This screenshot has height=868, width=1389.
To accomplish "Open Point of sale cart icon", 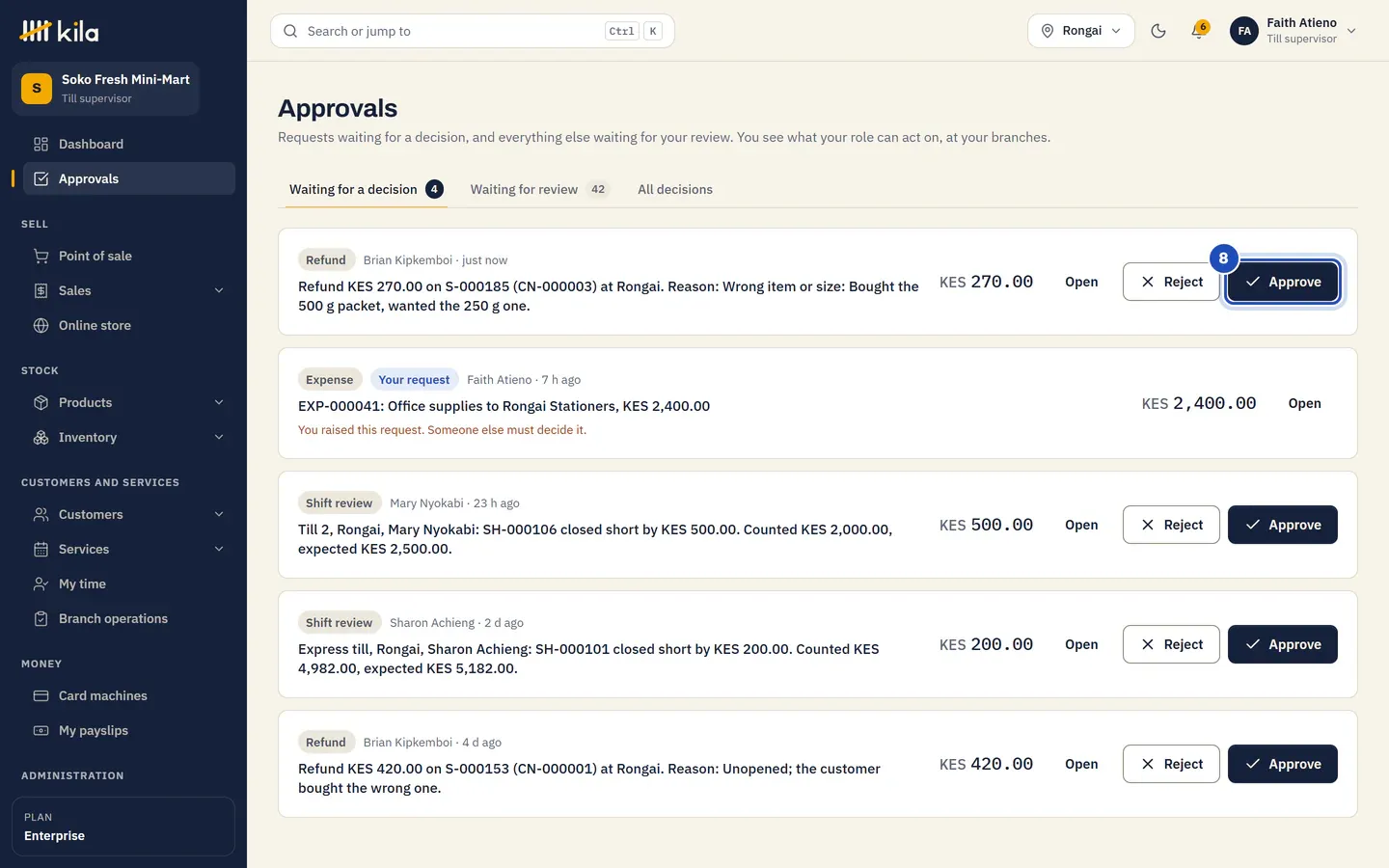I will [41, 256].
